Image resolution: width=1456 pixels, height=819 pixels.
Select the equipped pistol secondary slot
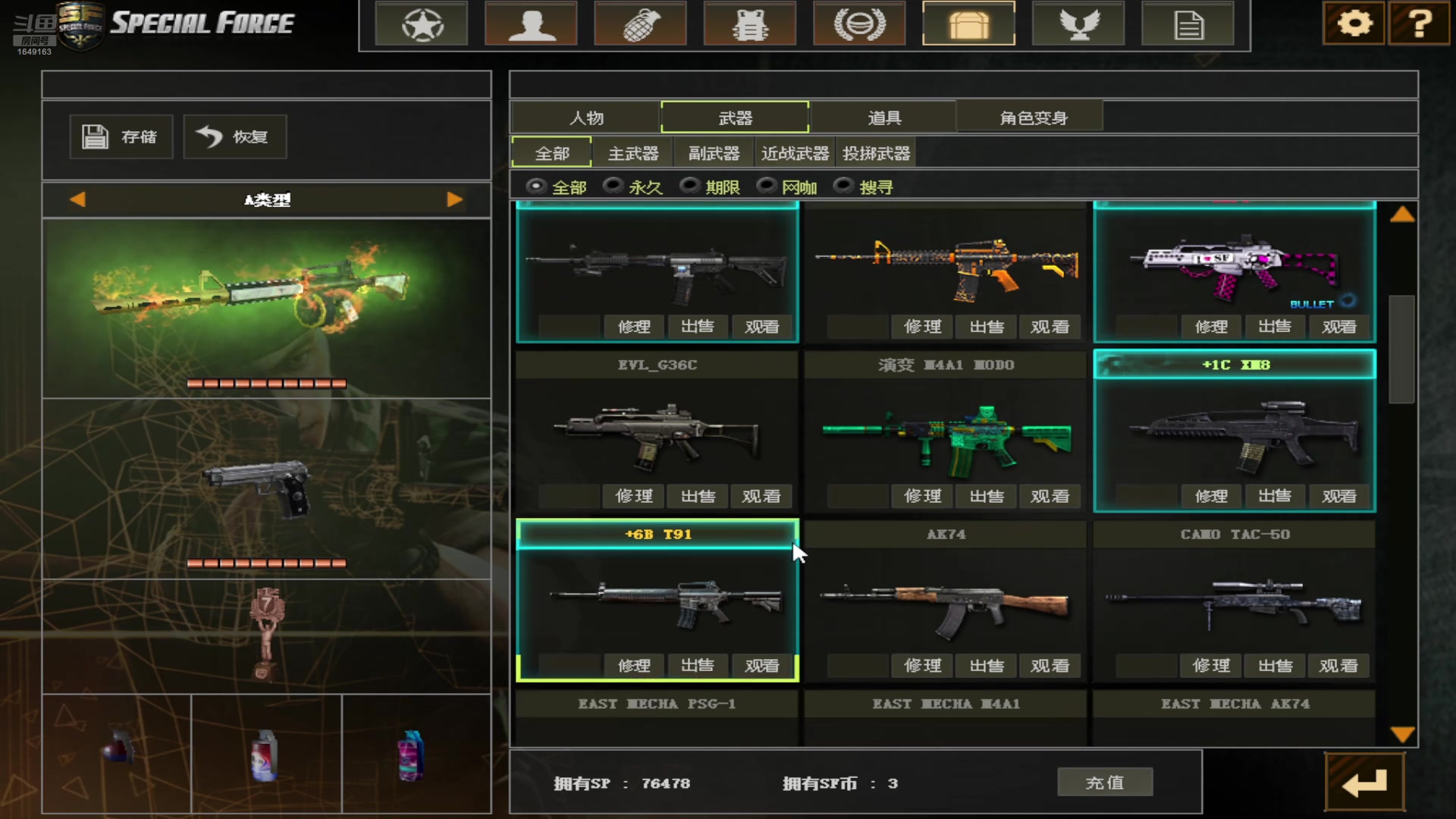(x=266, y=489)
